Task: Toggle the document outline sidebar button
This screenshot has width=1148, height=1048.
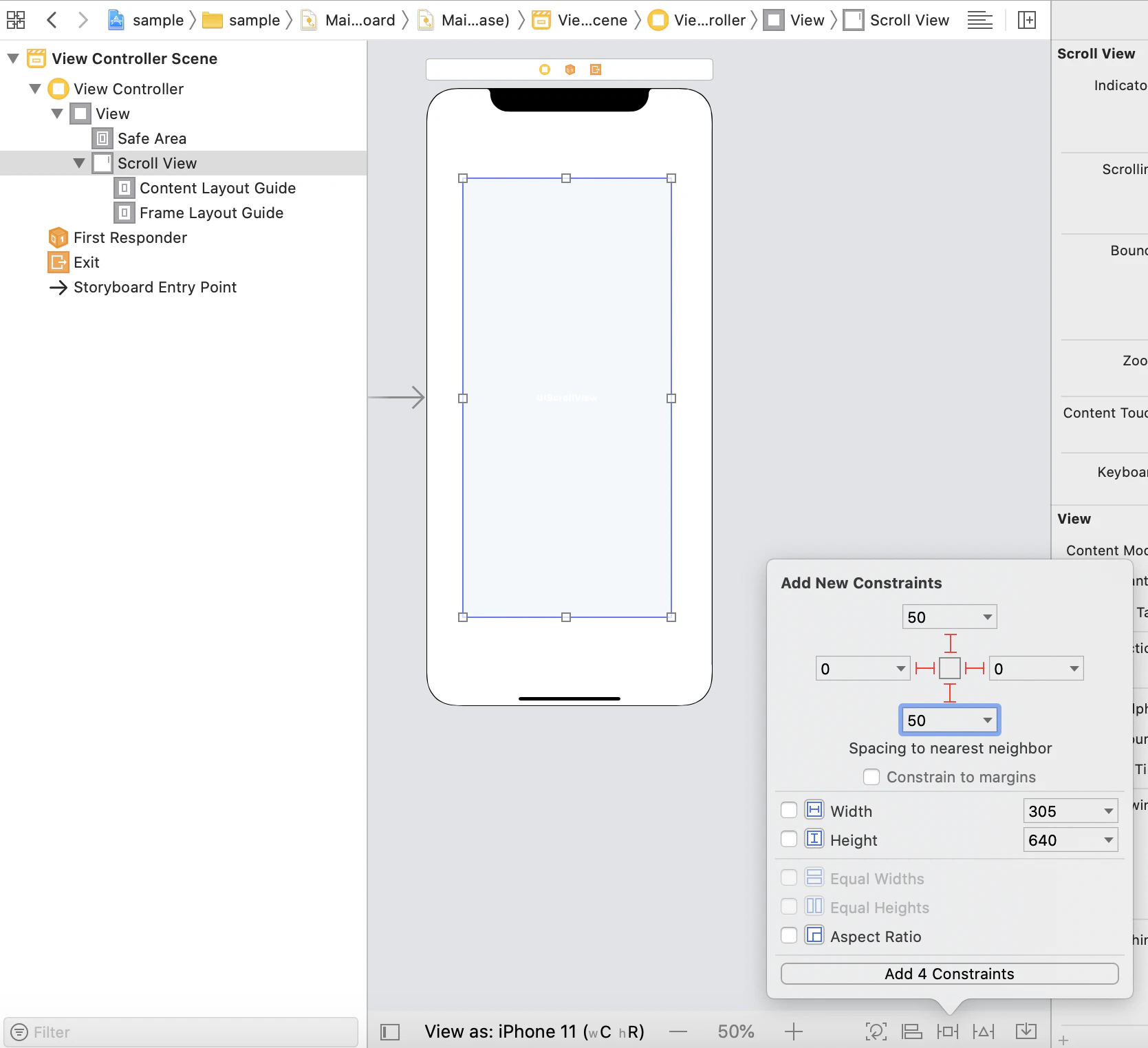Action: point(390,1031)
